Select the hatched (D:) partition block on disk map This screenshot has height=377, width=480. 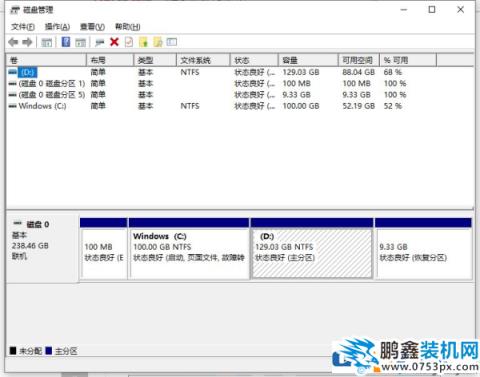(312, 248)
